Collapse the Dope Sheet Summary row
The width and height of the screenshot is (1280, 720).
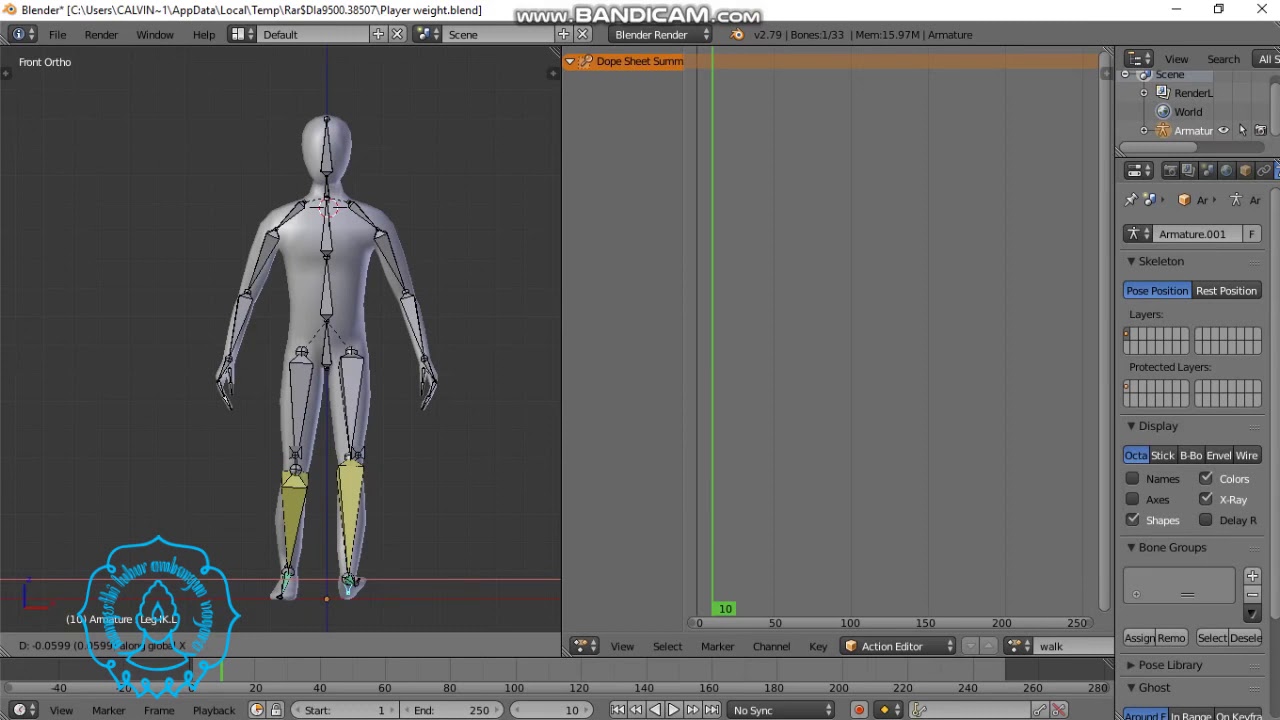tap(570, 61)
